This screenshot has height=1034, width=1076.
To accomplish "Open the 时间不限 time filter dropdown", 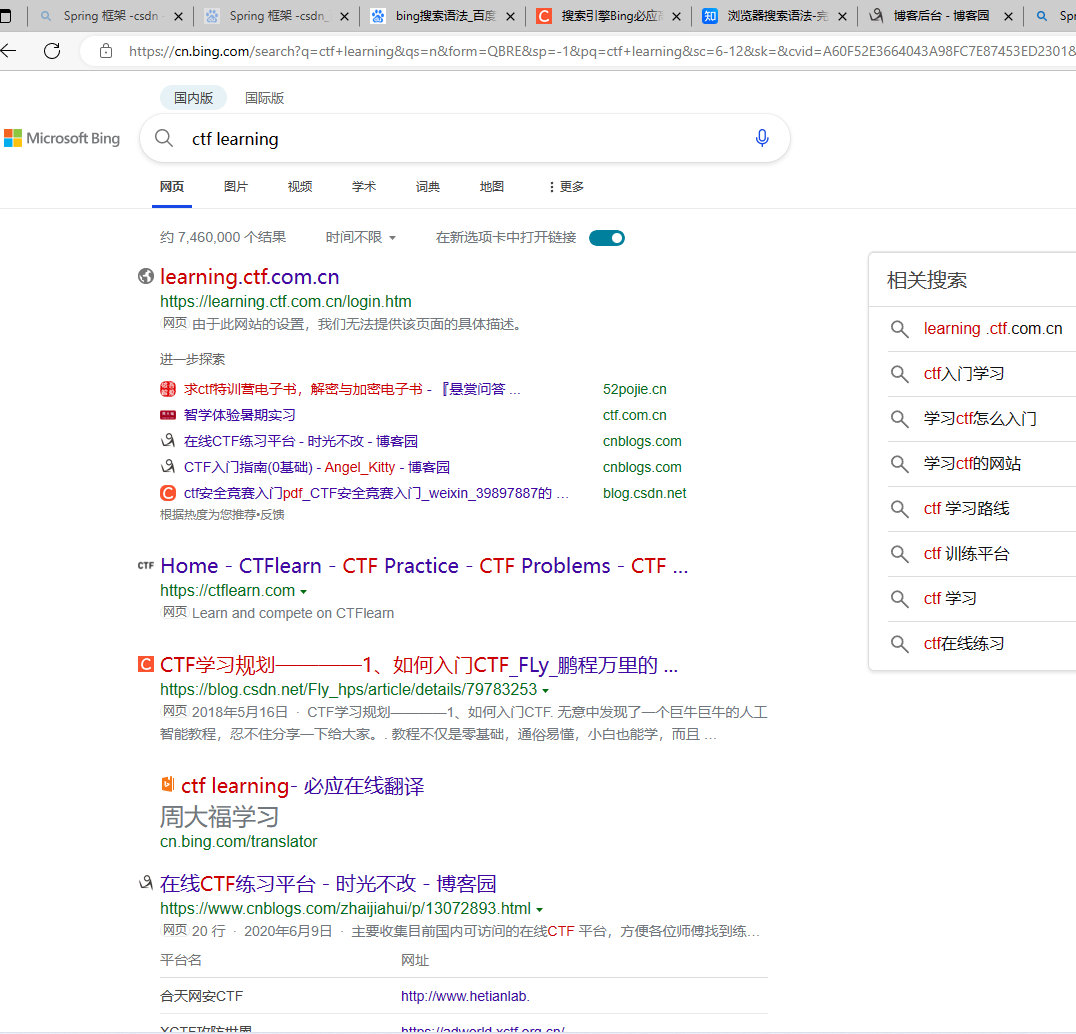I will (x=360, y=237).
